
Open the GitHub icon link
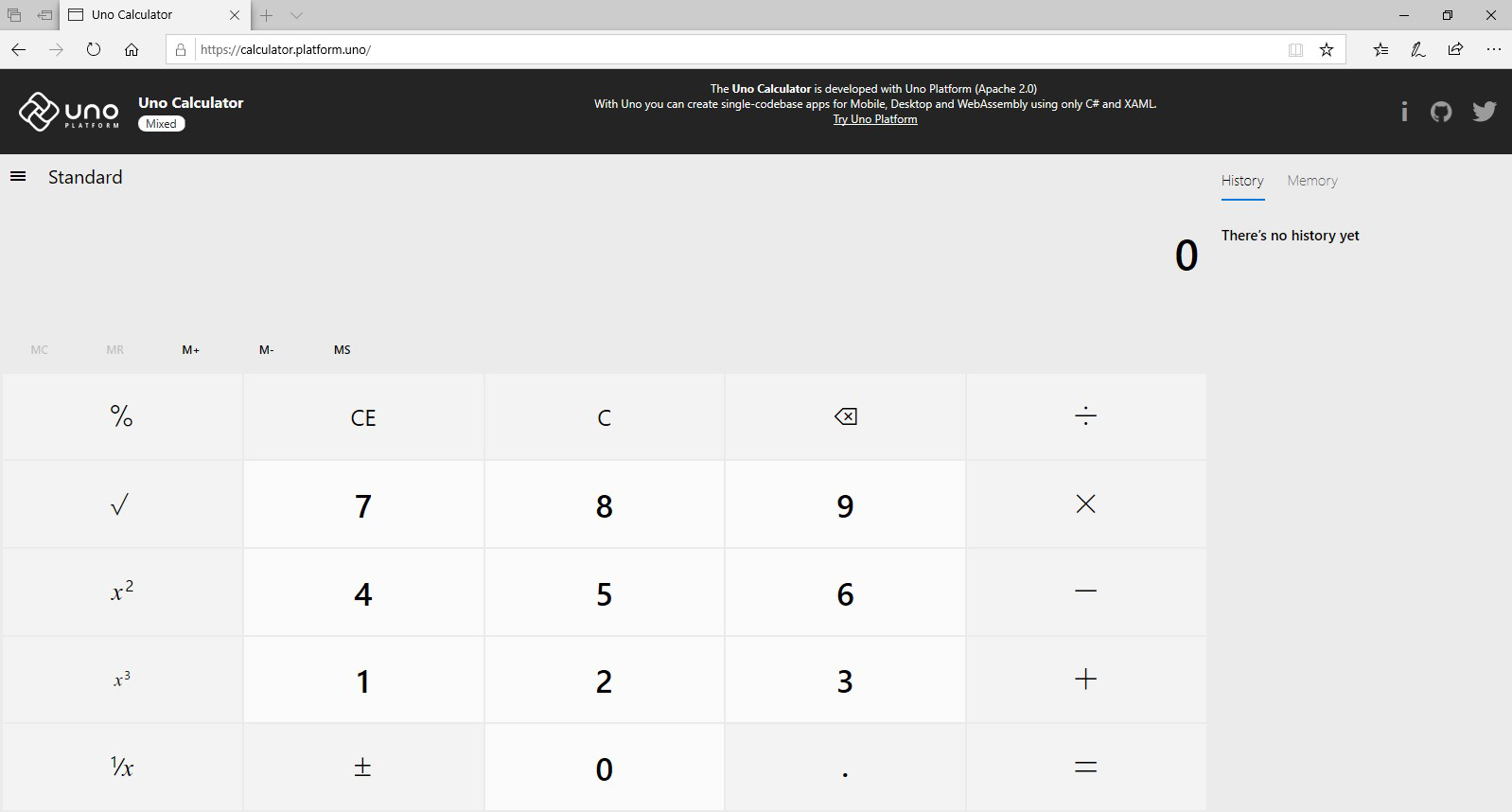1441,112
